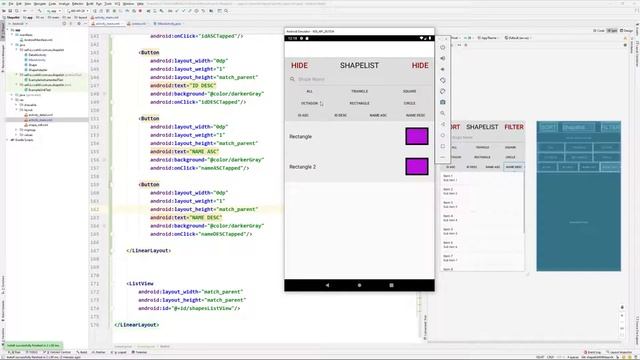Rotate the emulator left
Screen dimensions: 640x360
pyautogui.click(x=442, y=80)
